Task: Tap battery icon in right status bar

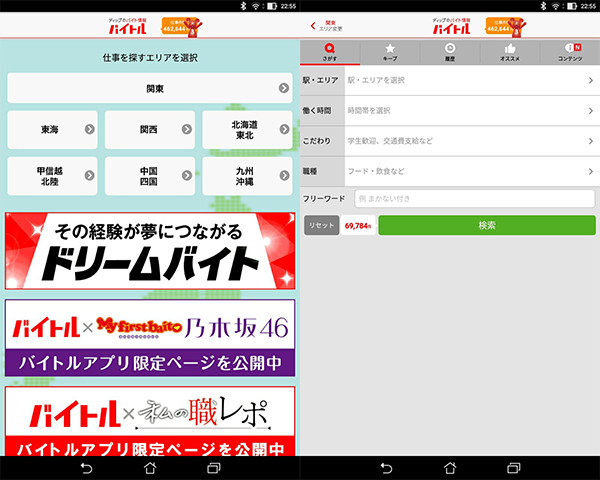Action: click(572, 6)
